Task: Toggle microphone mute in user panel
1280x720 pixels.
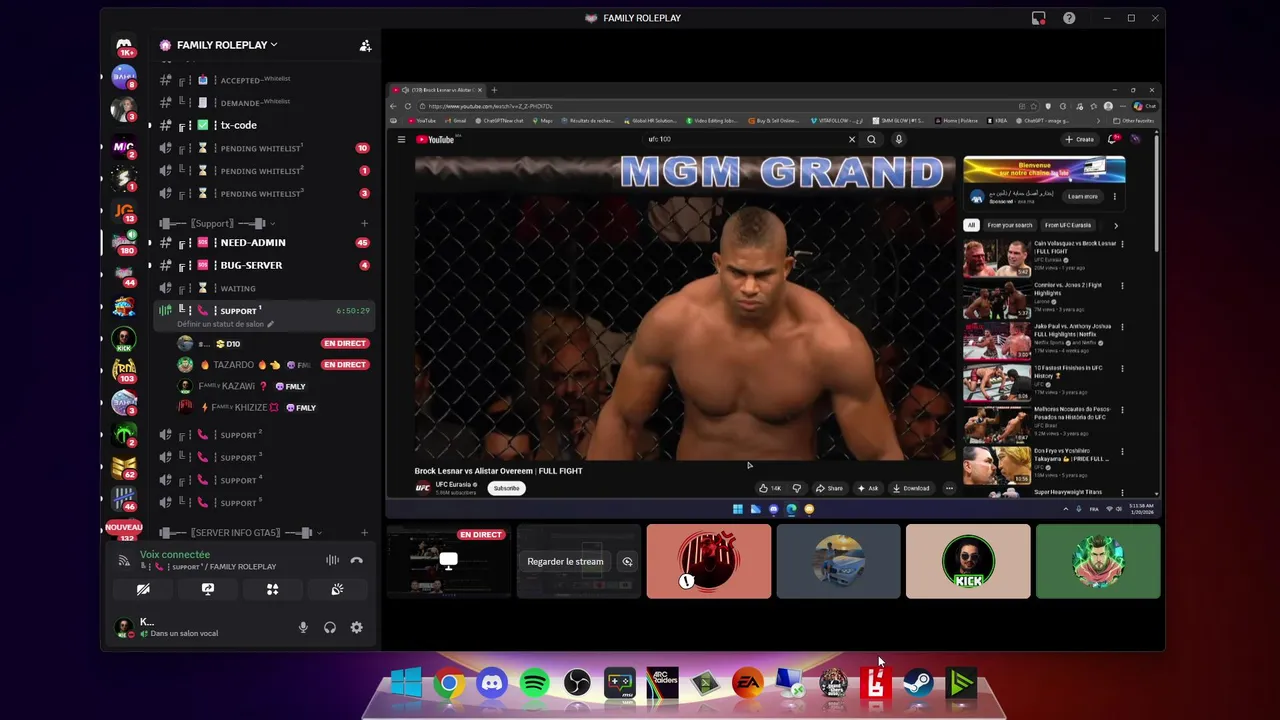Action: (303, 627)
